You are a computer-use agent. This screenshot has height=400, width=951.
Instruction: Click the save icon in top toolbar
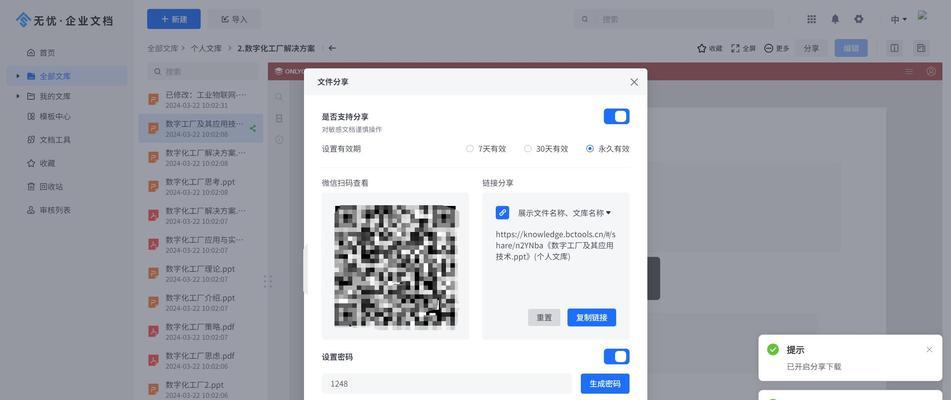921,48
